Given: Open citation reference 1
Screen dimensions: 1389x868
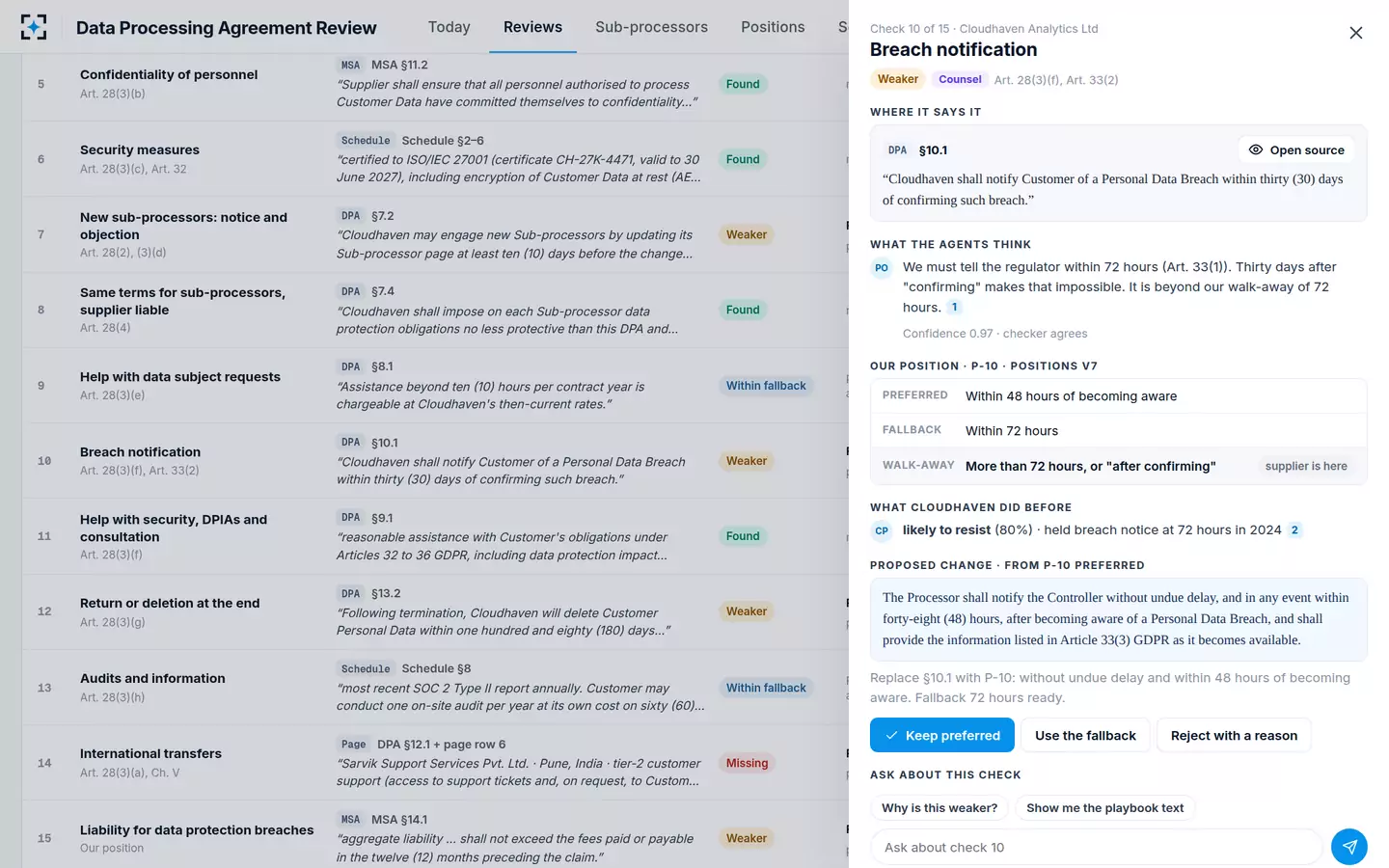Looking at the screenshot, I should pos(954,308).
